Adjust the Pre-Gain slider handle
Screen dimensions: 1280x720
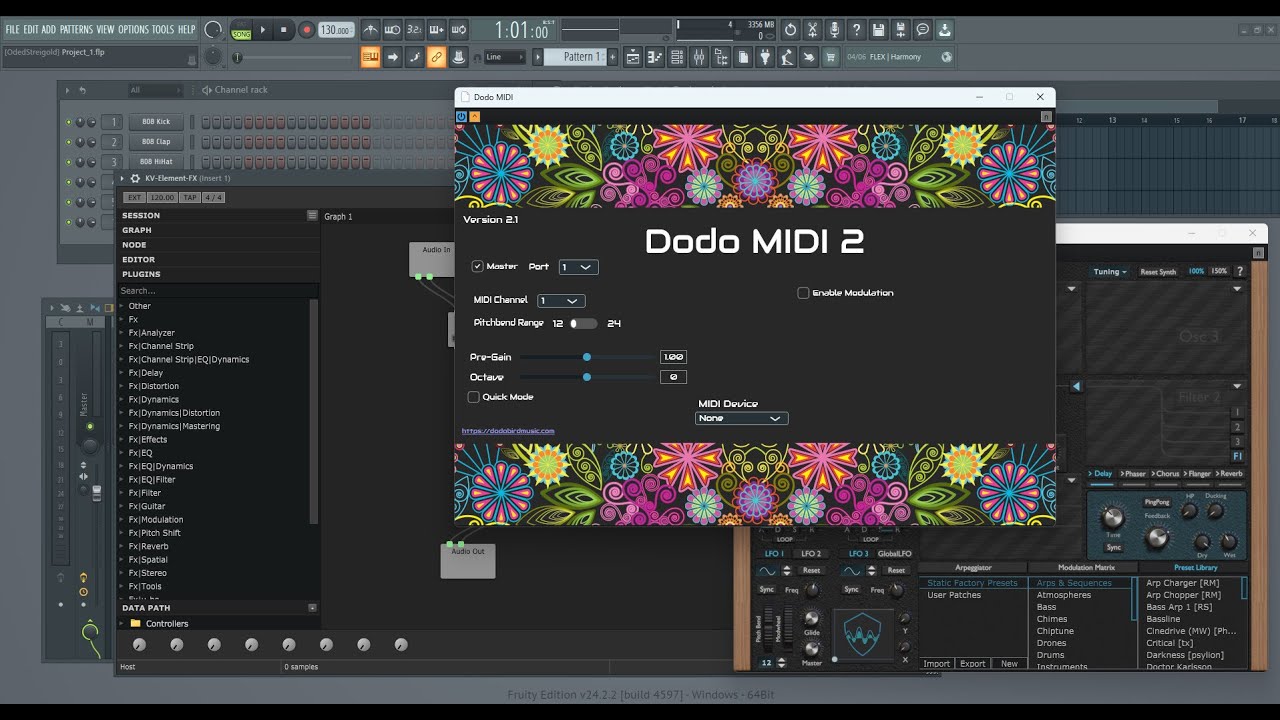587,357
